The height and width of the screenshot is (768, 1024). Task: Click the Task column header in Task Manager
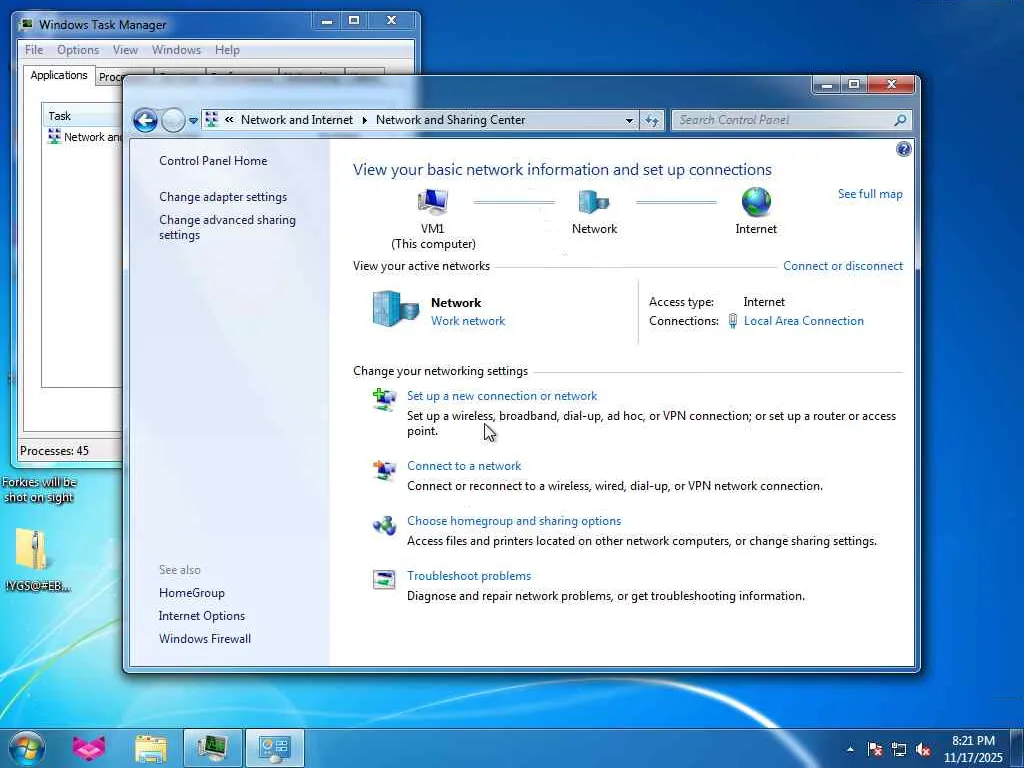tap(82, 116)
